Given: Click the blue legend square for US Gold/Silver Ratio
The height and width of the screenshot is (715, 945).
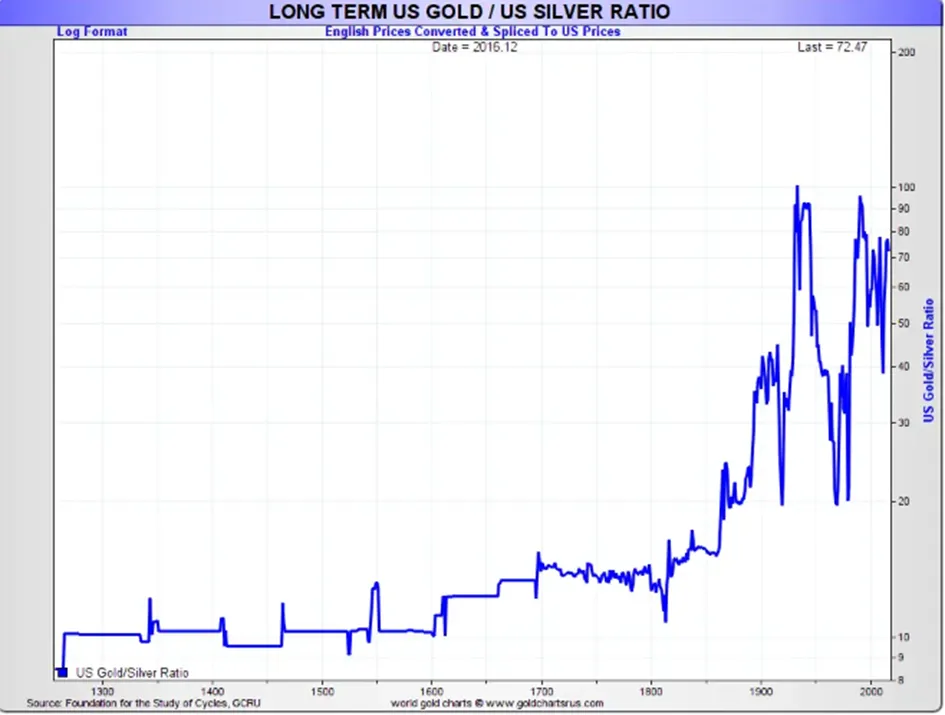Looking at the screenshot, I should click(62, 672).
